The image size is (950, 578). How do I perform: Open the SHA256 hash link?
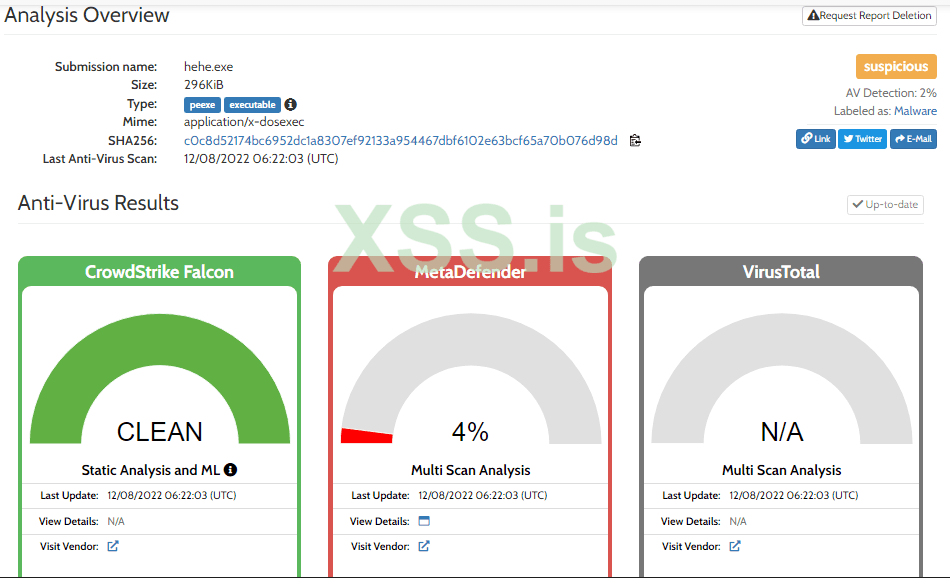(400, 141)
